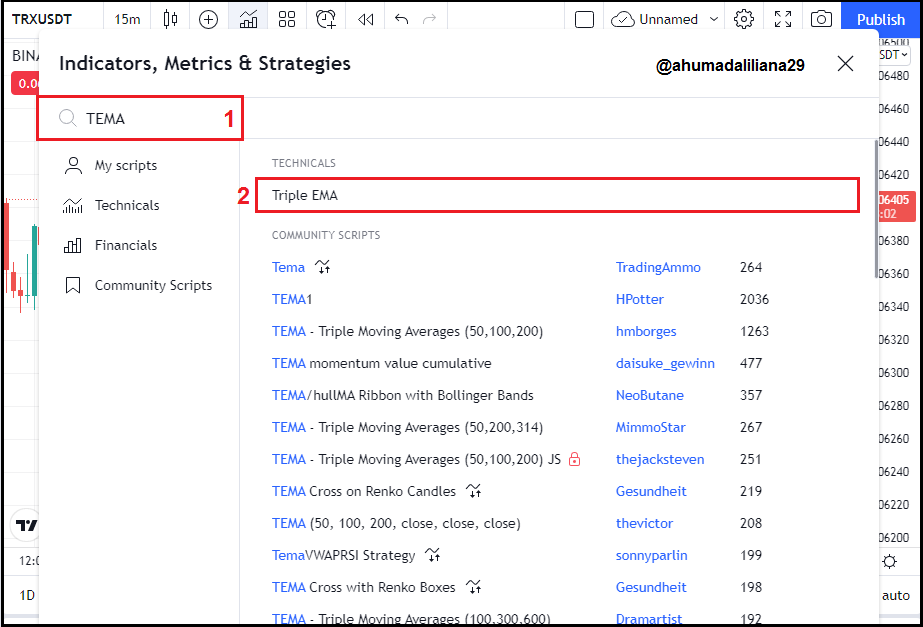Open author NeoButane profile
This screenshot has height=627, width=923.
coord(650,395)
